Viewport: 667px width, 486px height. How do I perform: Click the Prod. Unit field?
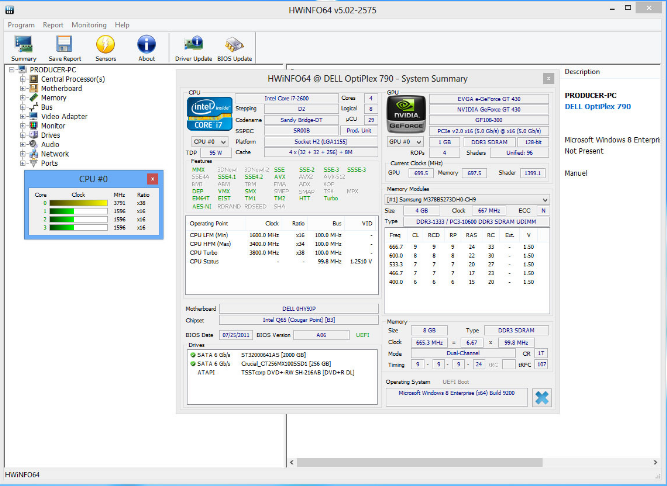coord(359,131)
